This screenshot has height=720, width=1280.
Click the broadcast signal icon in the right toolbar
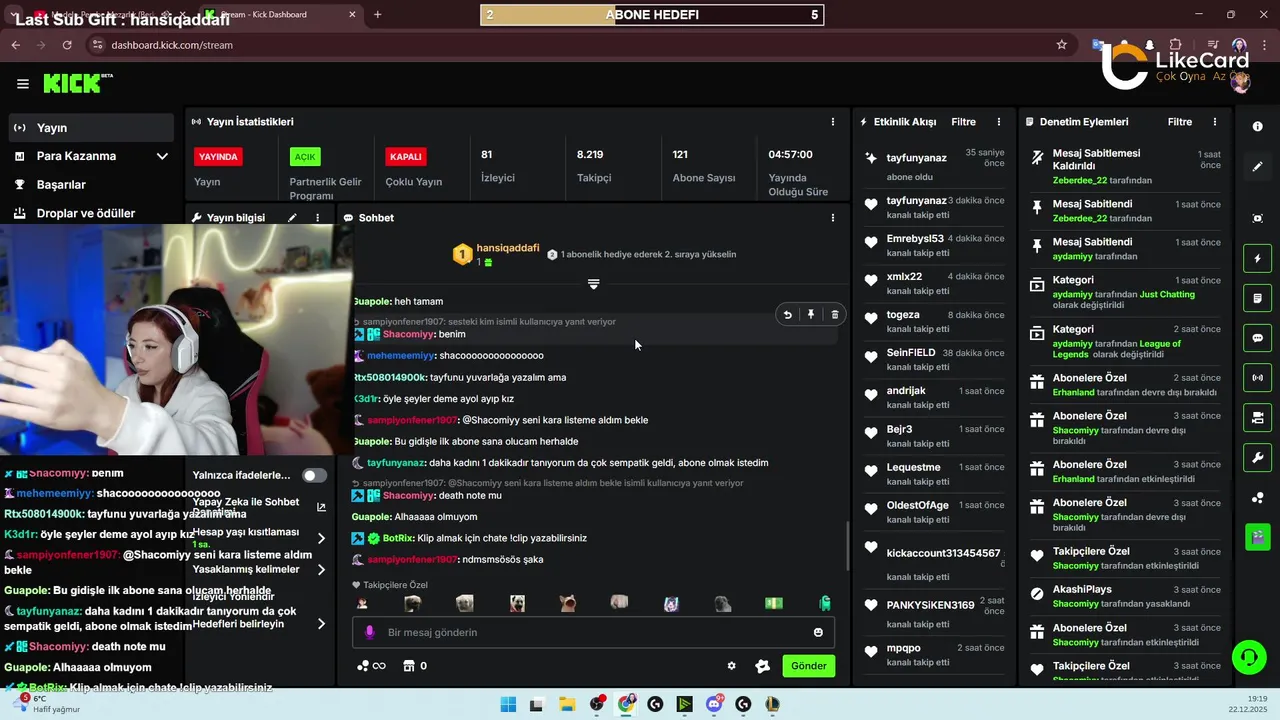(1257, 378)
